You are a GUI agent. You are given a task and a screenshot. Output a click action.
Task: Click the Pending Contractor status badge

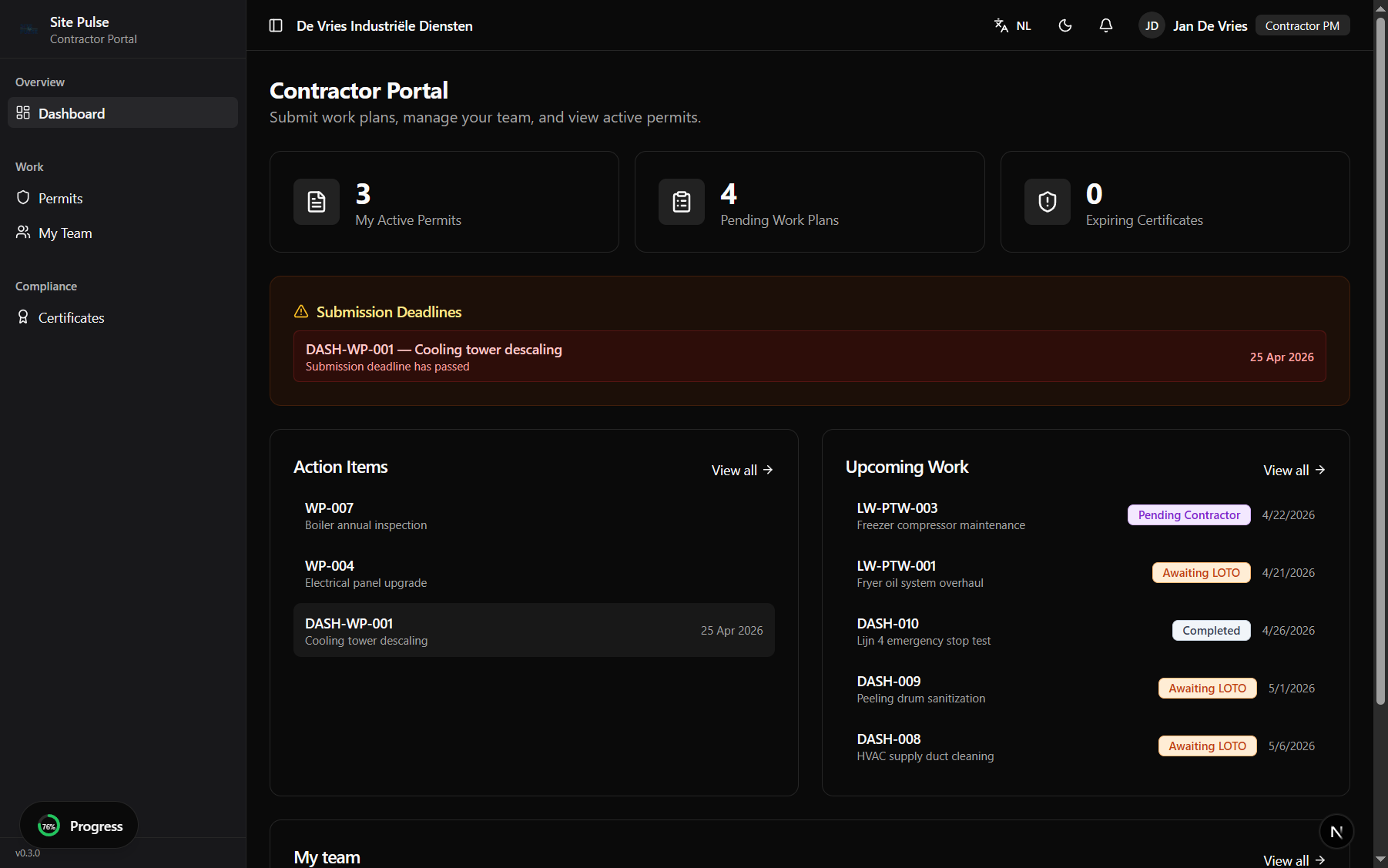pos(1189,514)
